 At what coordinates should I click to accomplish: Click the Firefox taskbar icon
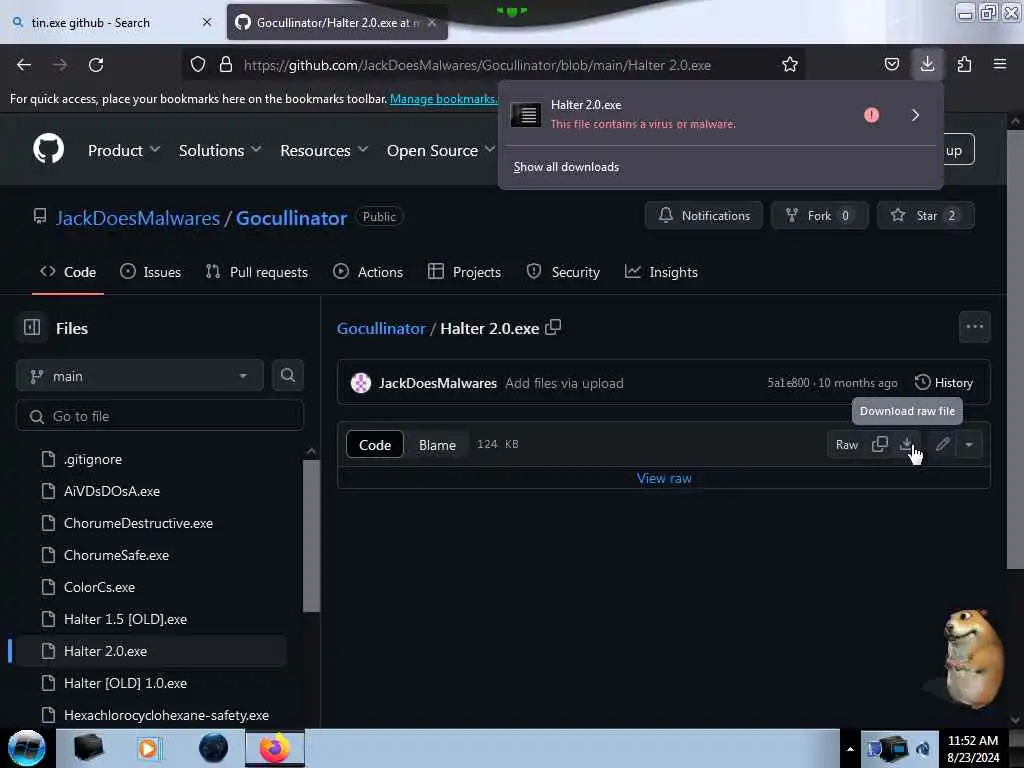pyautogui.click(x=275, y=748)
